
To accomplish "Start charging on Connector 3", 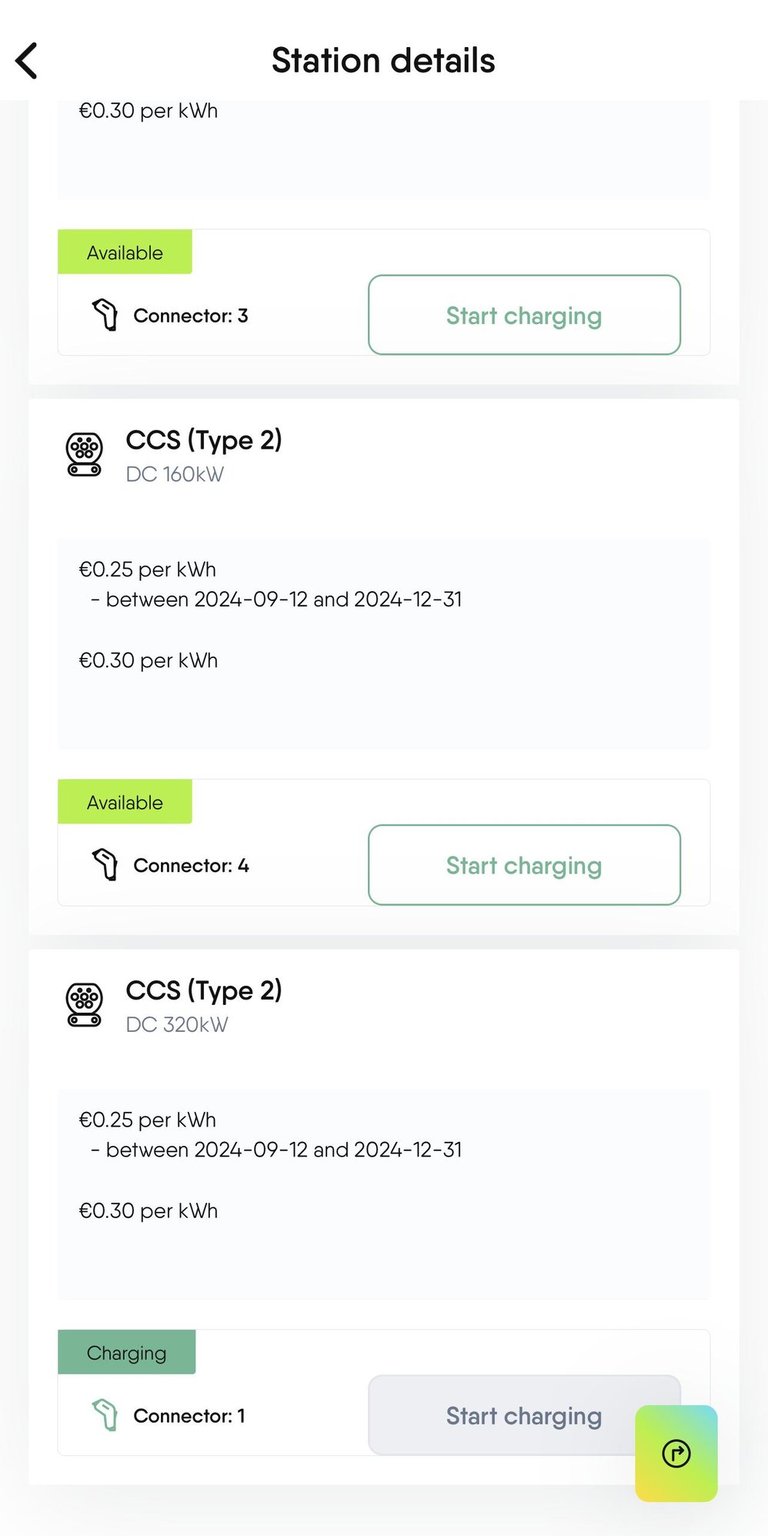I will pyautogui.click(x=524, y=315).
